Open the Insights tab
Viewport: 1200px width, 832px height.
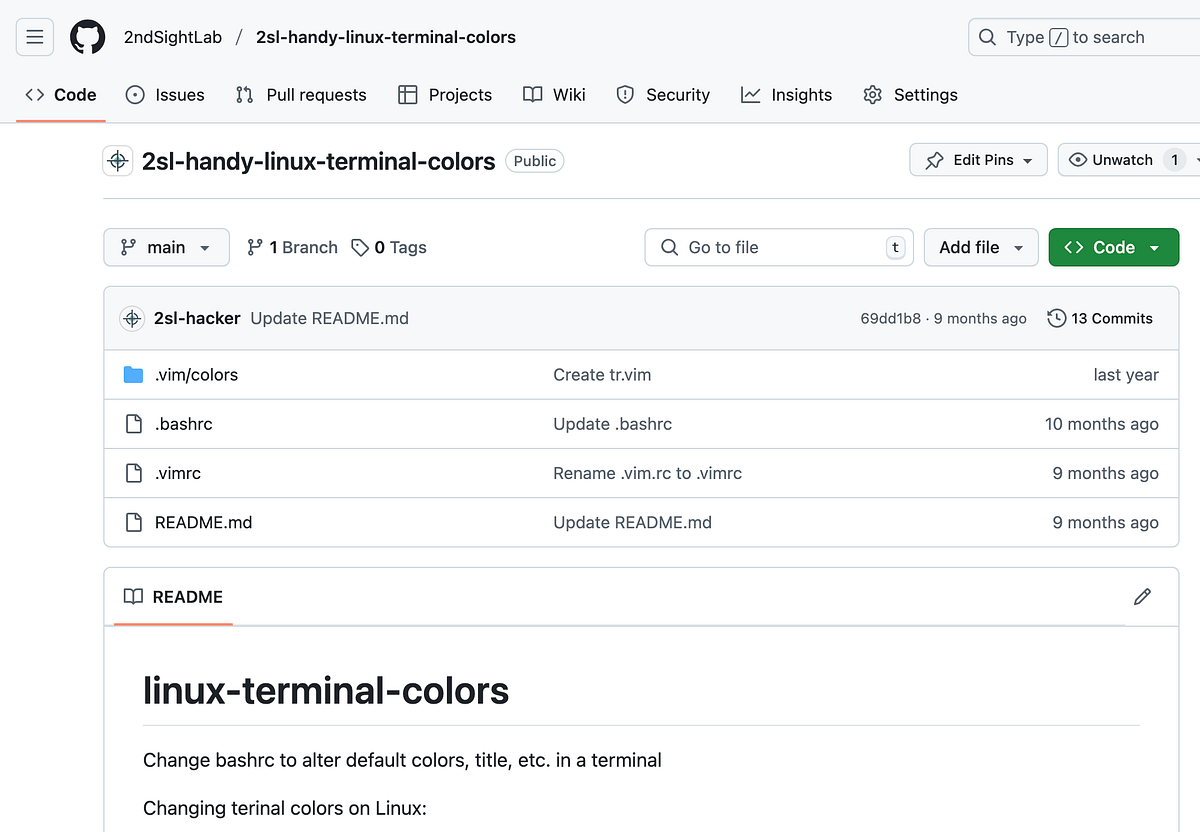click(x=787, y=95)
